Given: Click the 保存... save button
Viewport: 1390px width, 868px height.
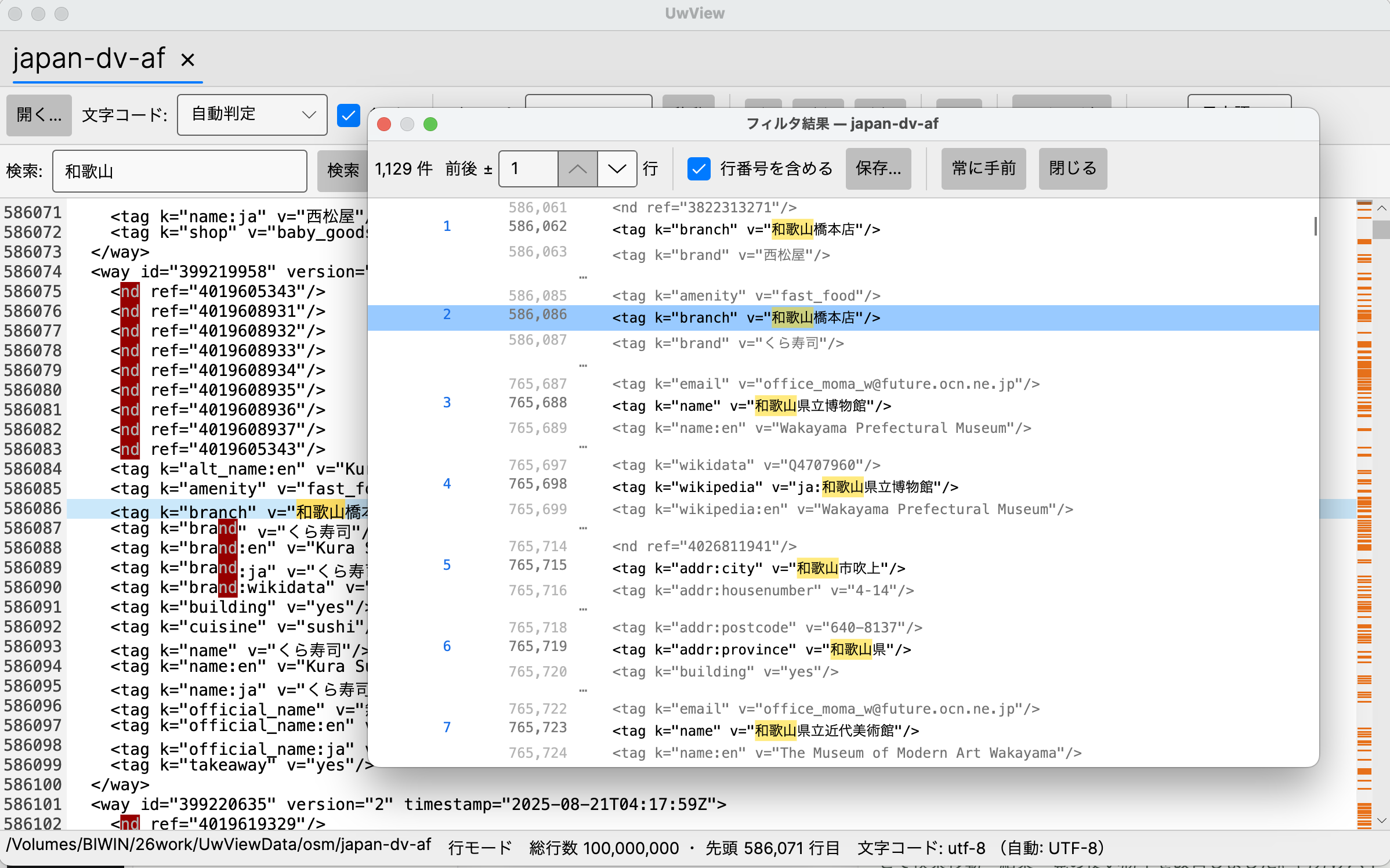Looking at the screenshot, I should 878,169.
